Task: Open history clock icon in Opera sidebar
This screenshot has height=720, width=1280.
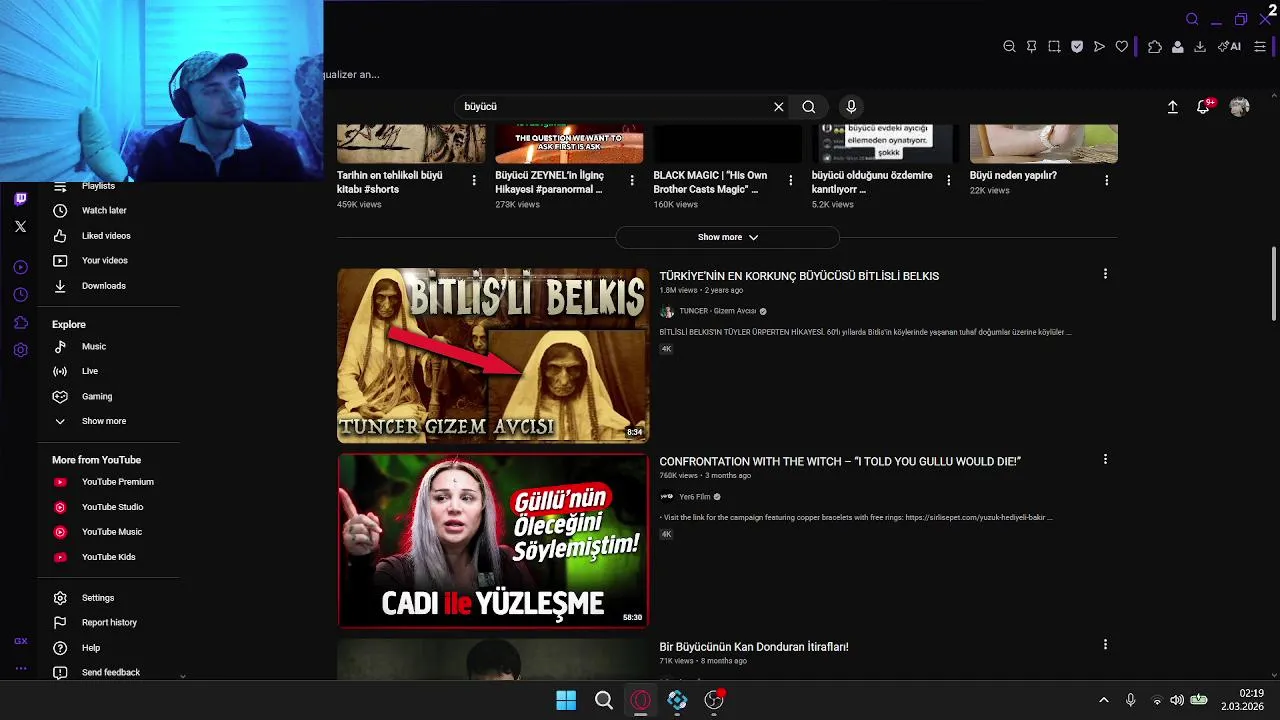Action: pyautogui.click(x=20, y=295)
